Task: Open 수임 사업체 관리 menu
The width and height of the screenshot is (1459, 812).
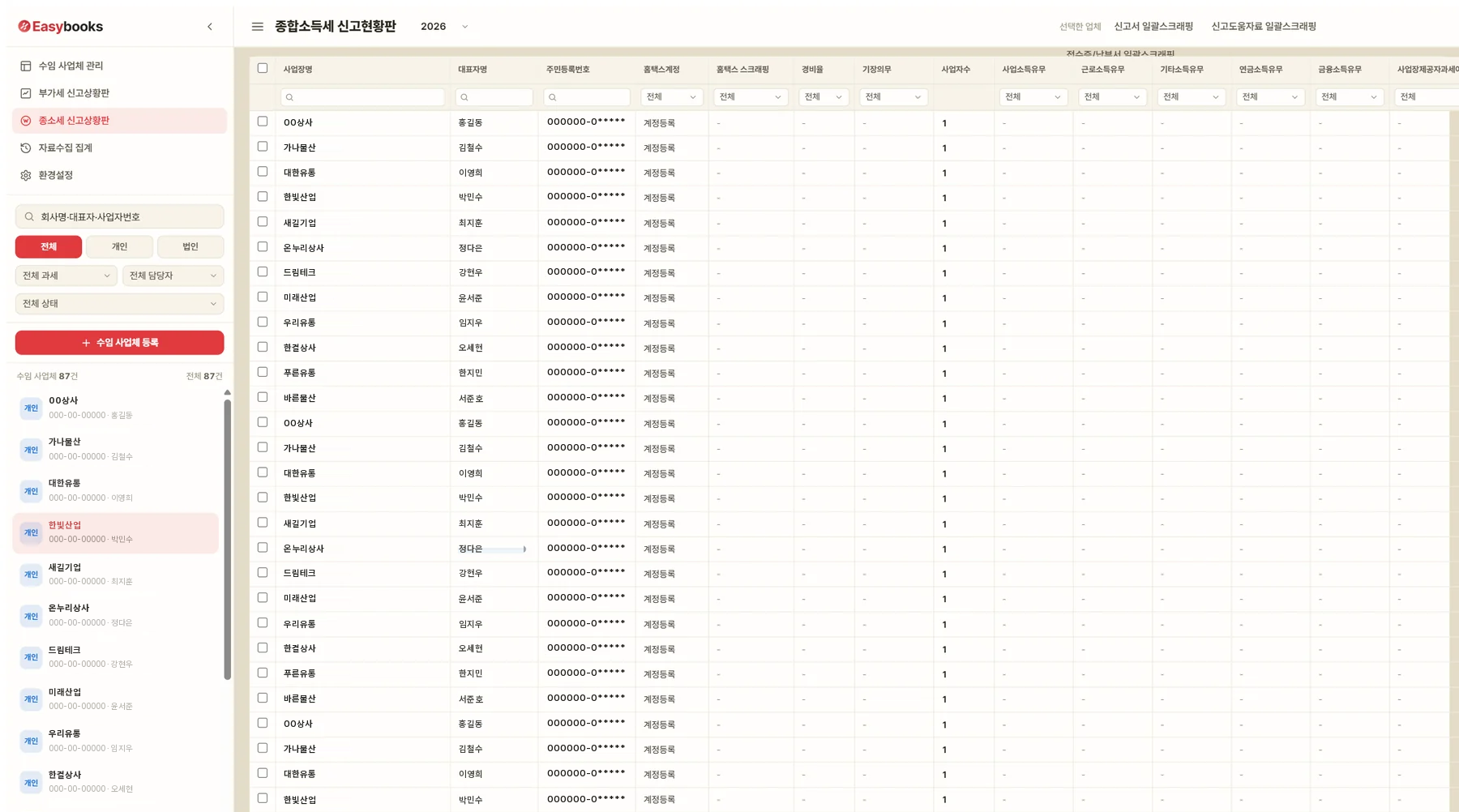Action: (119, 66)
